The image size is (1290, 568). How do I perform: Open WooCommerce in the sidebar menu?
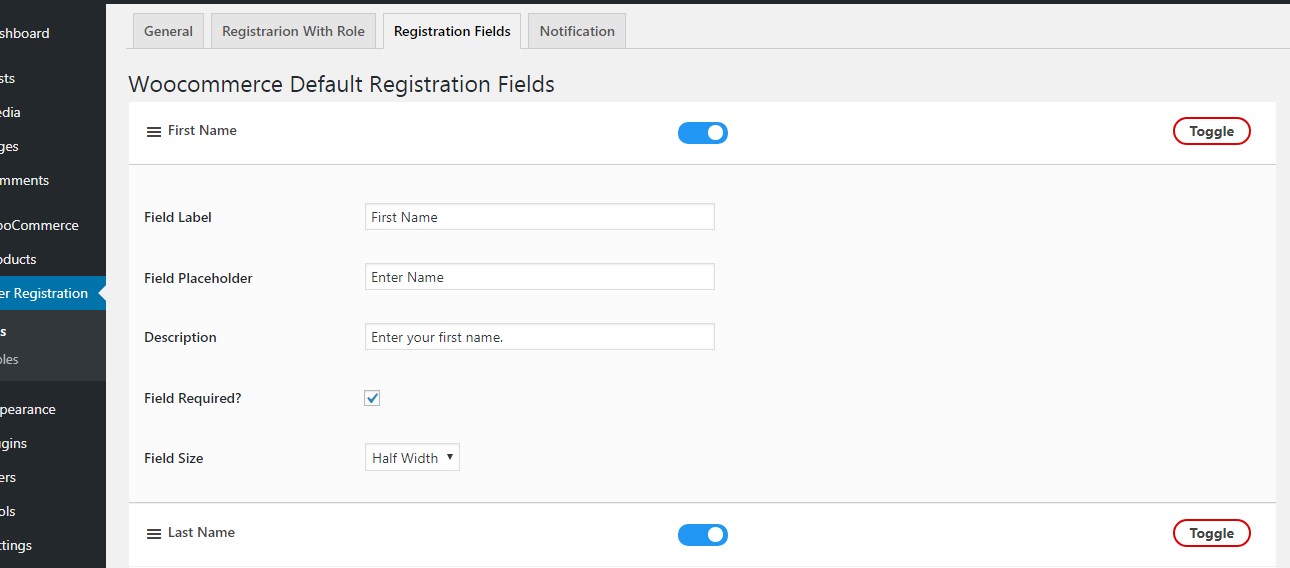(x=40, y=225)
